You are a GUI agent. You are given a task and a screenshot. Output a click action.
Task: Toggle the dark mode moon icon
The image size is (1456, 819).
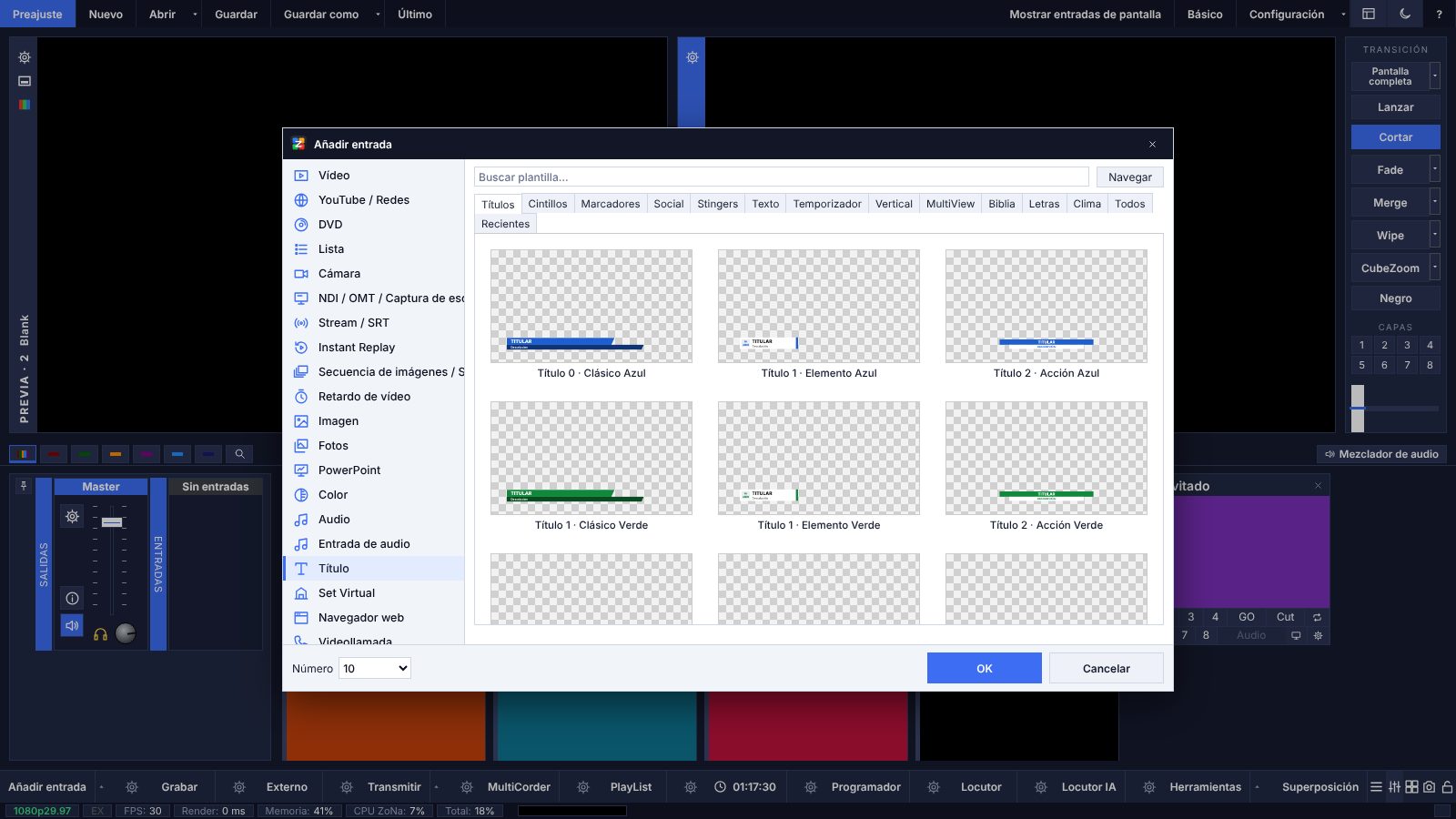click(1405, 14)
